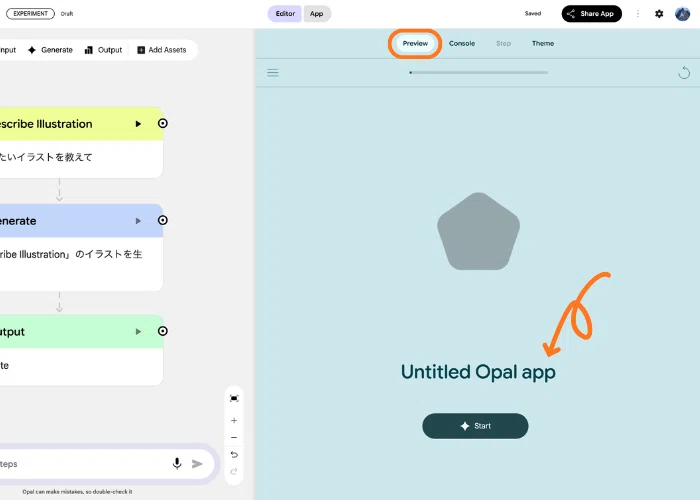This screenshot has height=500, width=700.
Task: Click the Describe Illustration node connector port
Action: click(x=162, y=124)
